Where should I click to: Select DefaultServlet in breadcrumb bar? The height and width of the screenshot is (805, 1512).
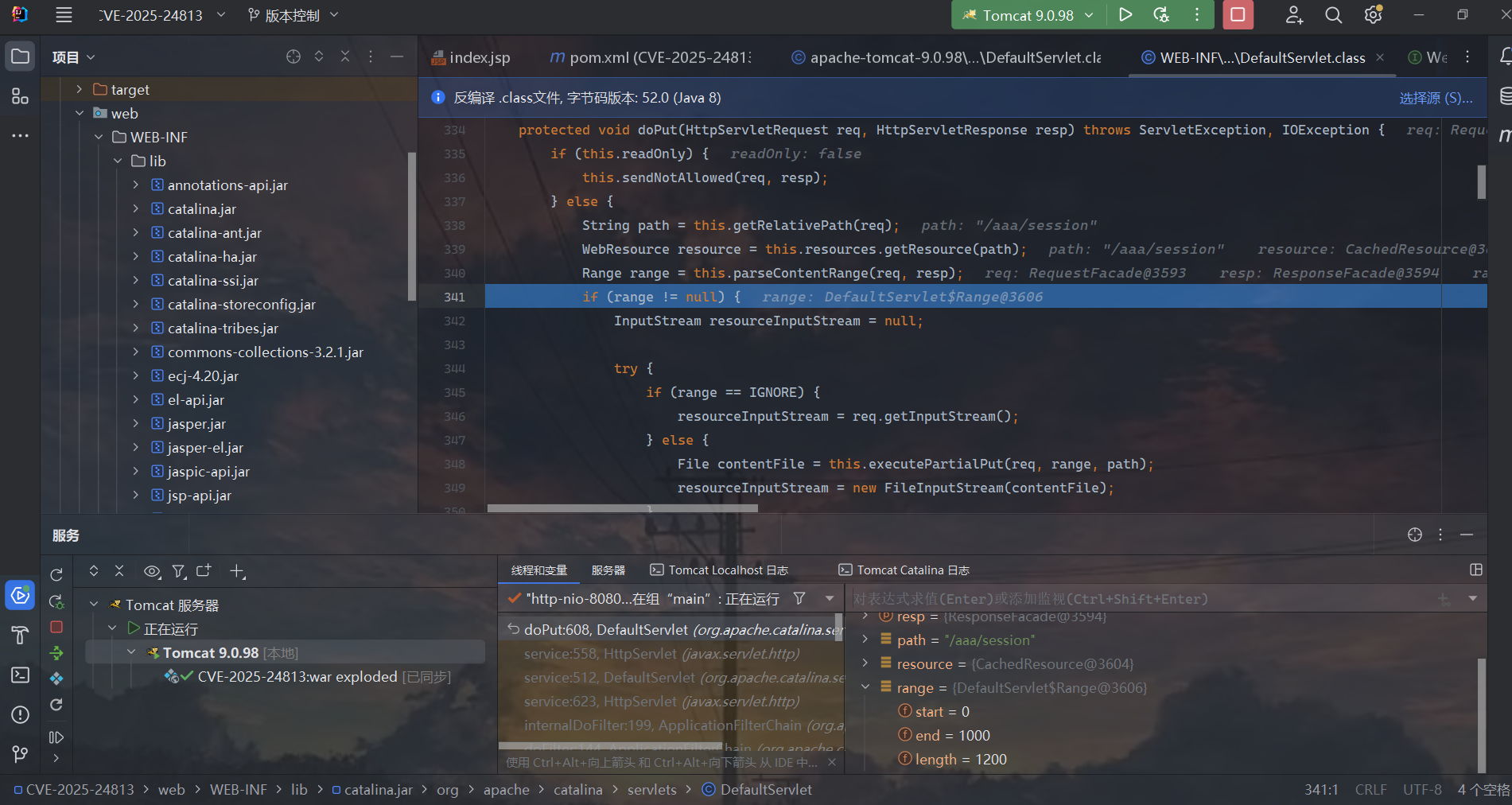pyautogui.click(x=757, y=790)
